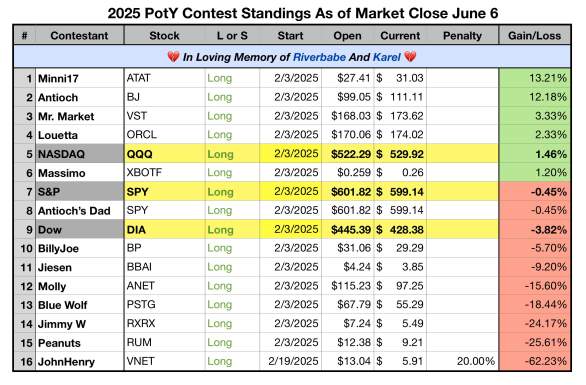586x385 pixels.
Task: Click the 2/19/2025 start date
Action: (293, 361)
